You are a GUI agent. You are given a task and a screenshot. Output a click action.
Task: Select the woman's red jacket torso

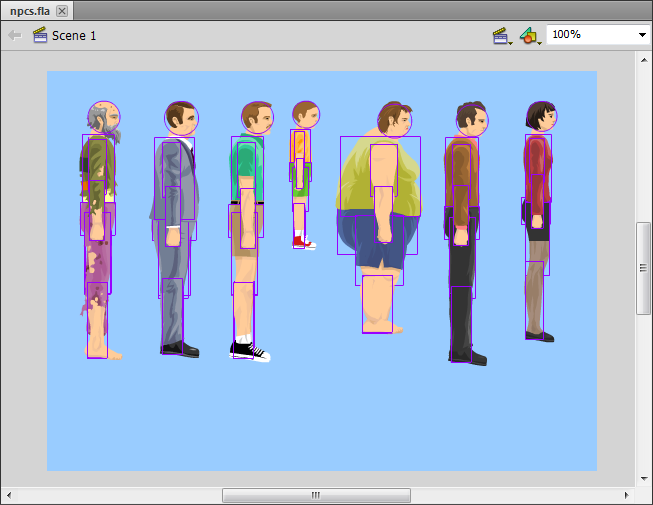538,168
